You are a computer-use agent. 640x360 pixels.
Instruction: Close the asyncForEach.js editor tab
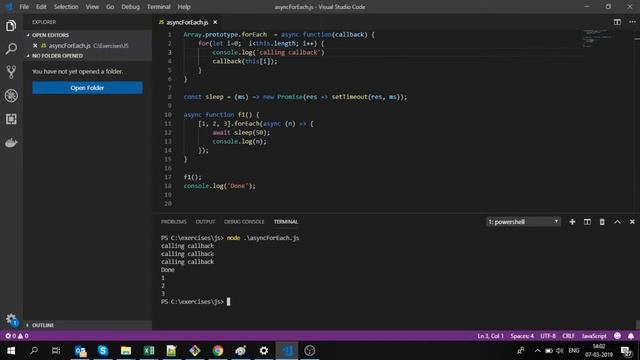click(x=215, y=22)
